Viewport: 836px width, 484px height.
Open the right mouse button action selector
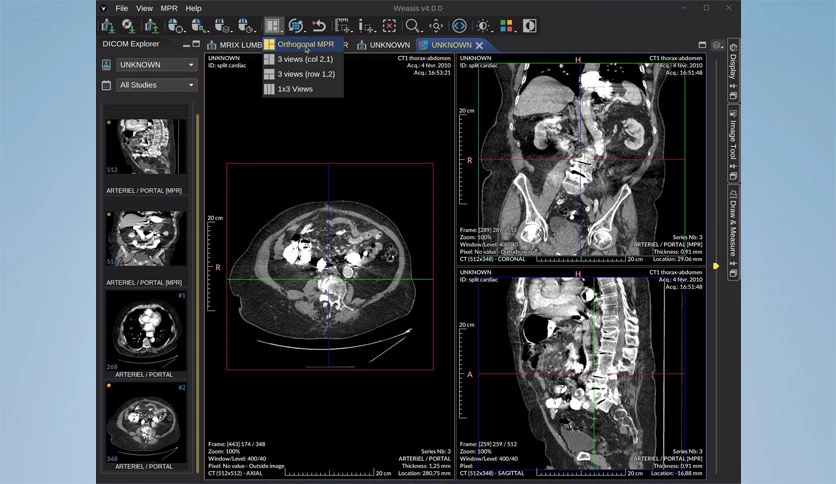click(199, 26)
